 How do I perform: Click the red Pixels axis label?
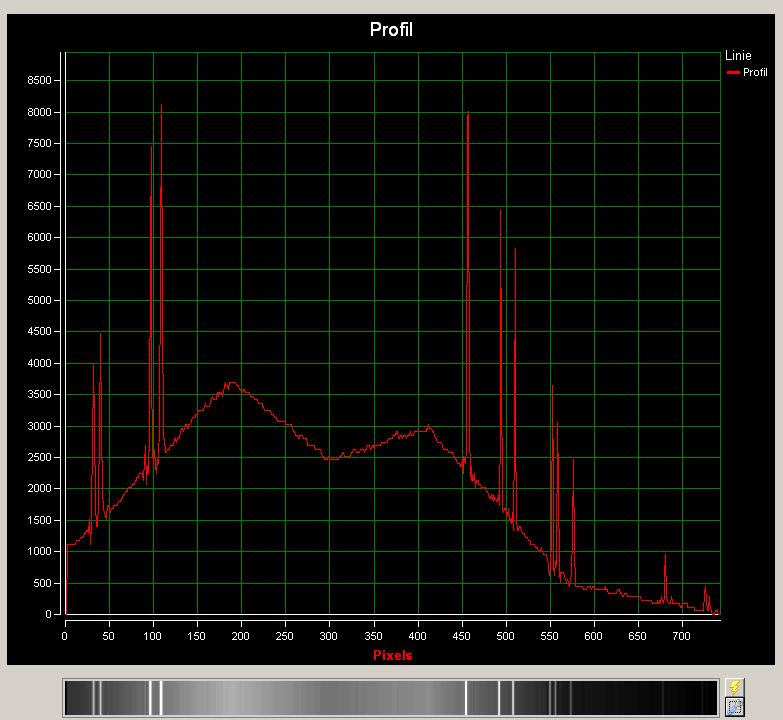point(392,655)
